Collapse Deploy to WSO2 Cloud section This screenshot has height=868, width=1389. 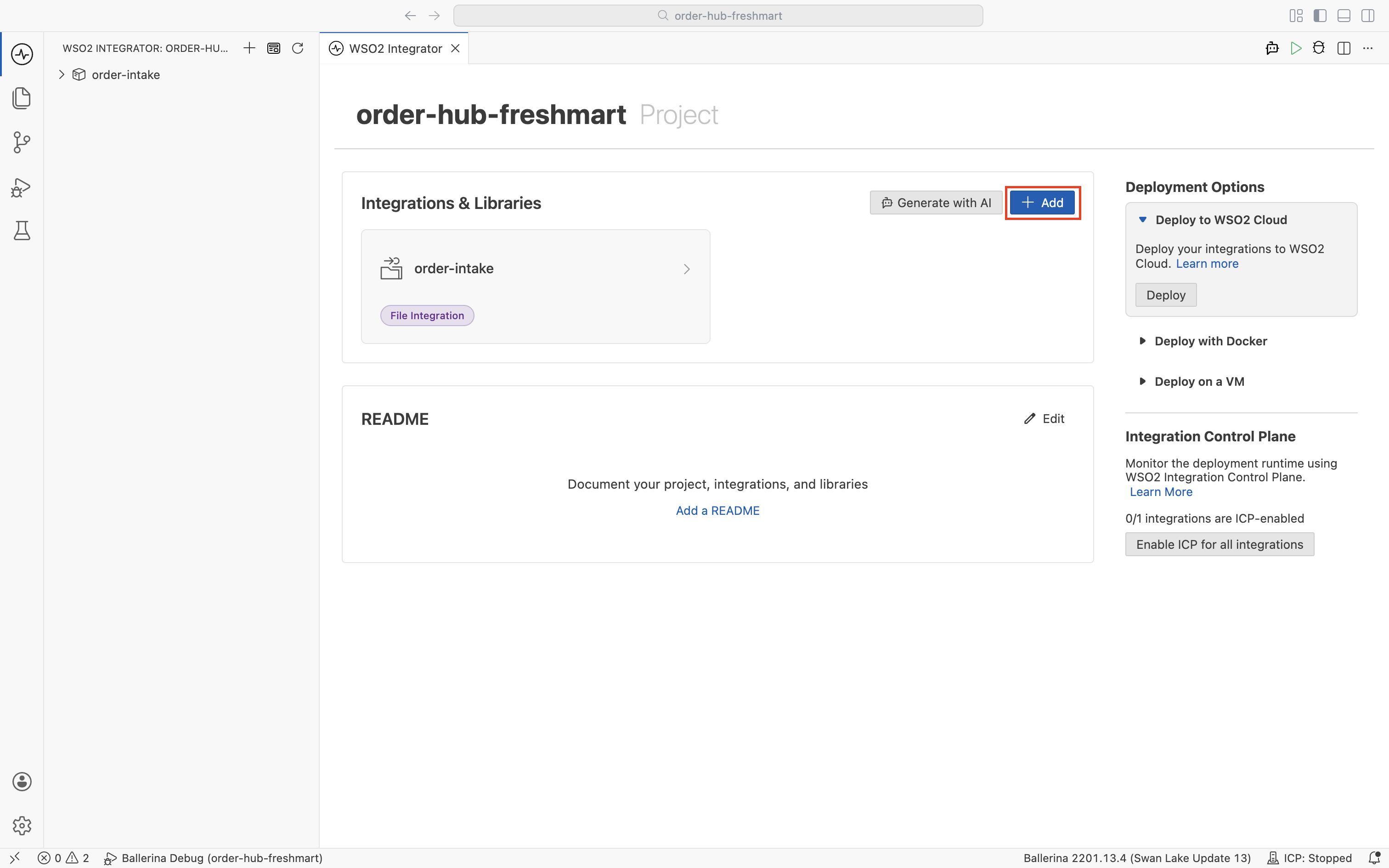pos(1142,220)
